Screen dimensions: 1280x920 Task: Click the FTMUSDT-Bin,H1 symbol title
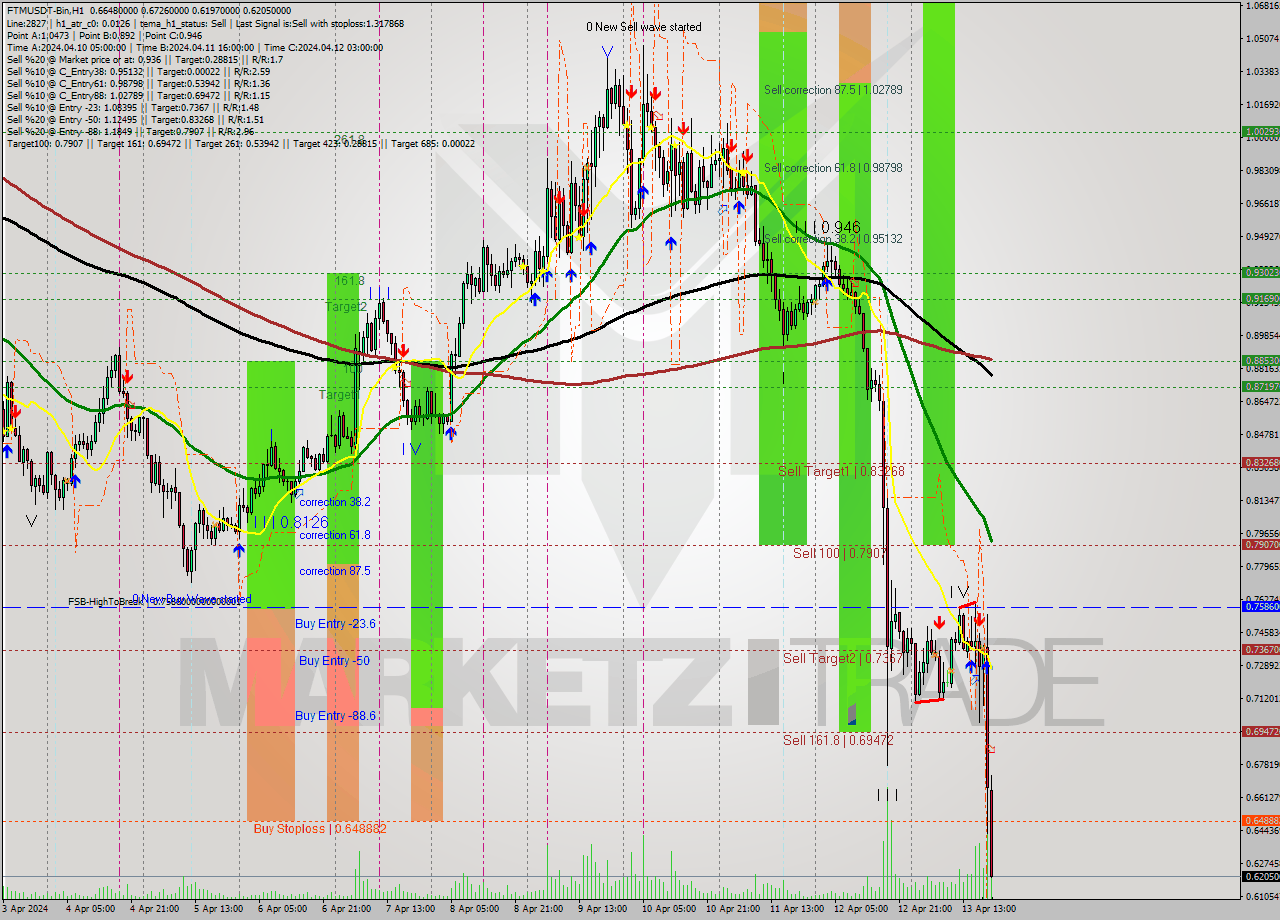pos(45,10)
